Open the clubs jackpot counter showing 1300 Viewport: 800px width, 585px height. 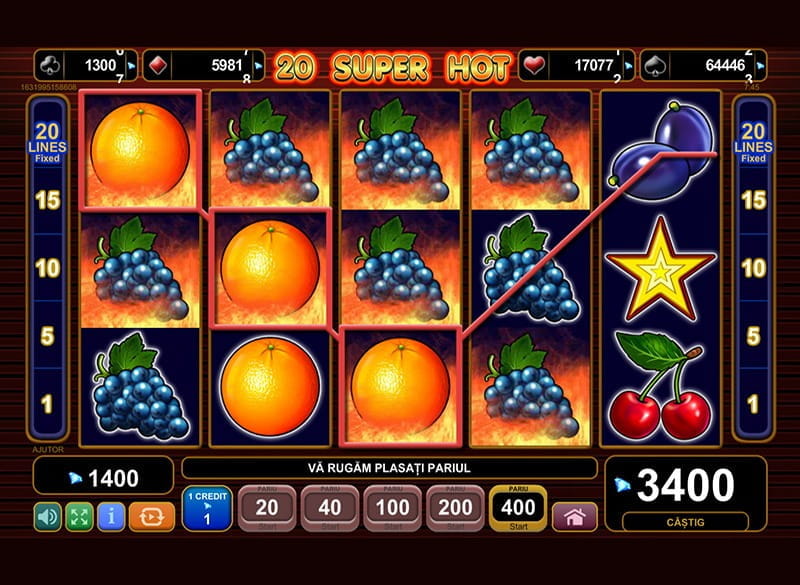[86, 65]
